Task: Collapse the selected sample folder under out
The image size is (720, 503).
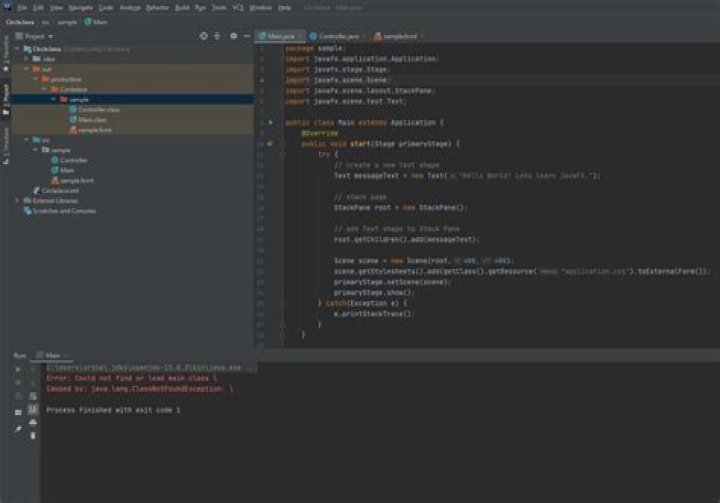Action: coord(54,100)
